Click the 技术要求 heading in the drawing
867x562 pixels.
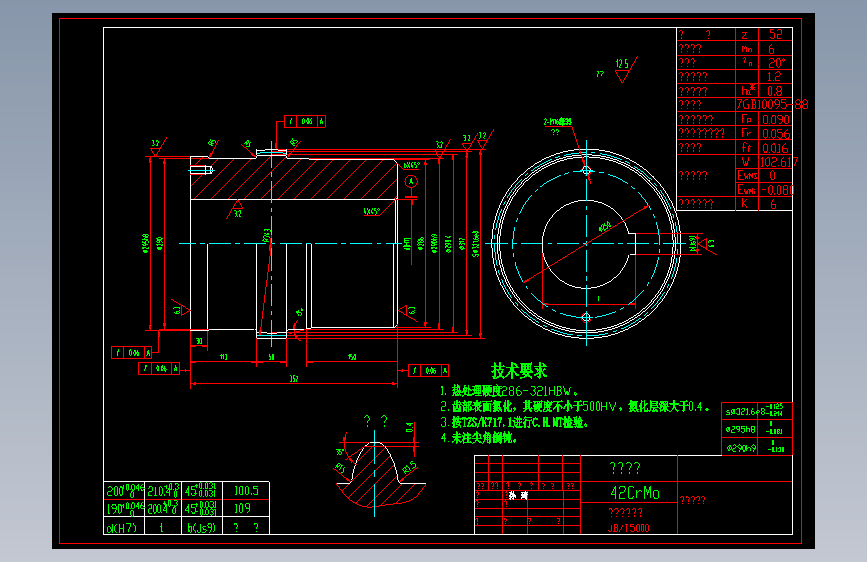click(x=519, y=371)
